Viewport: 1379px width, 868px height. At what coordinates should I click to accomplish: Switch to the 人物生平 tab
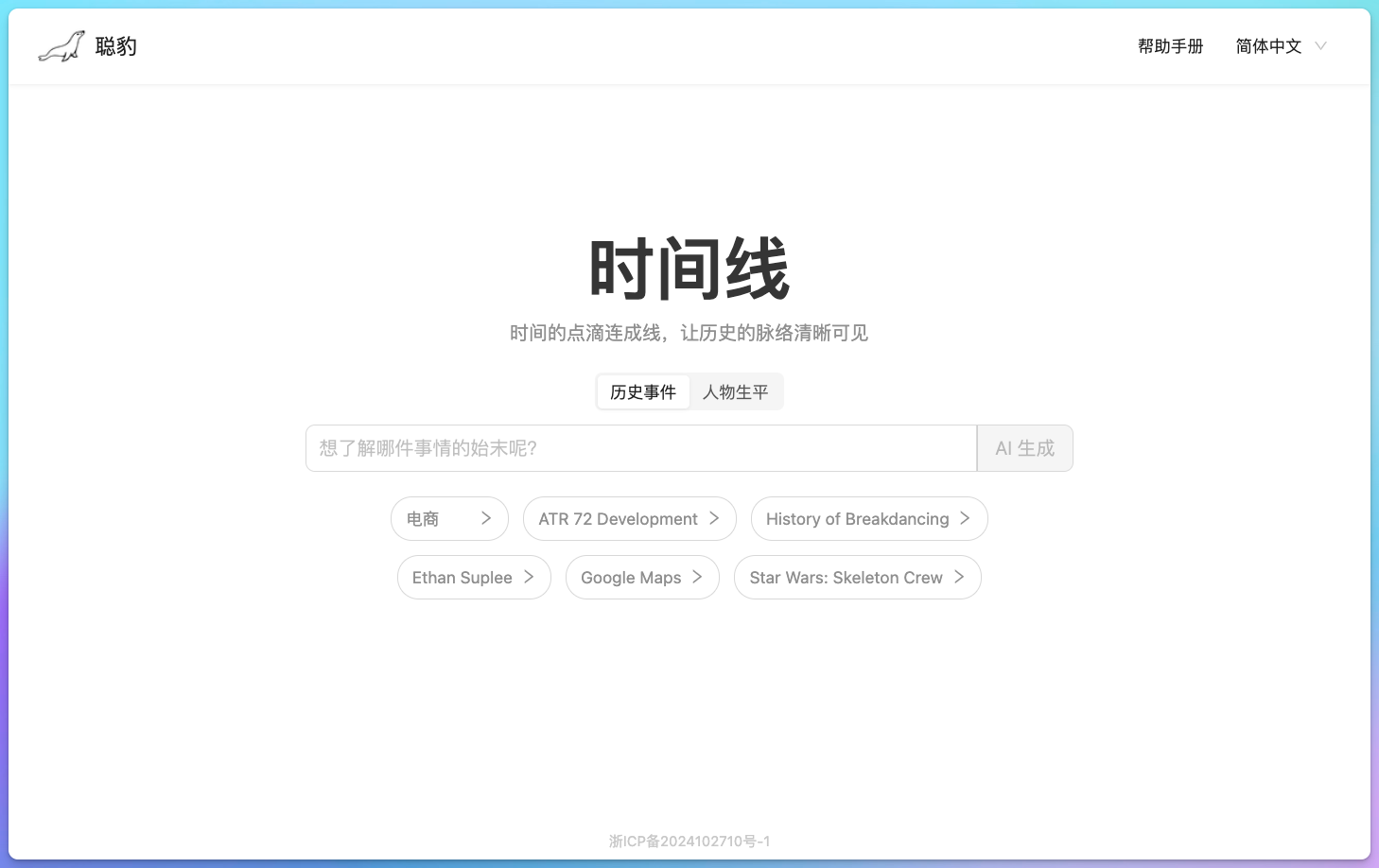pyautogui.click(x=736, y=391)
